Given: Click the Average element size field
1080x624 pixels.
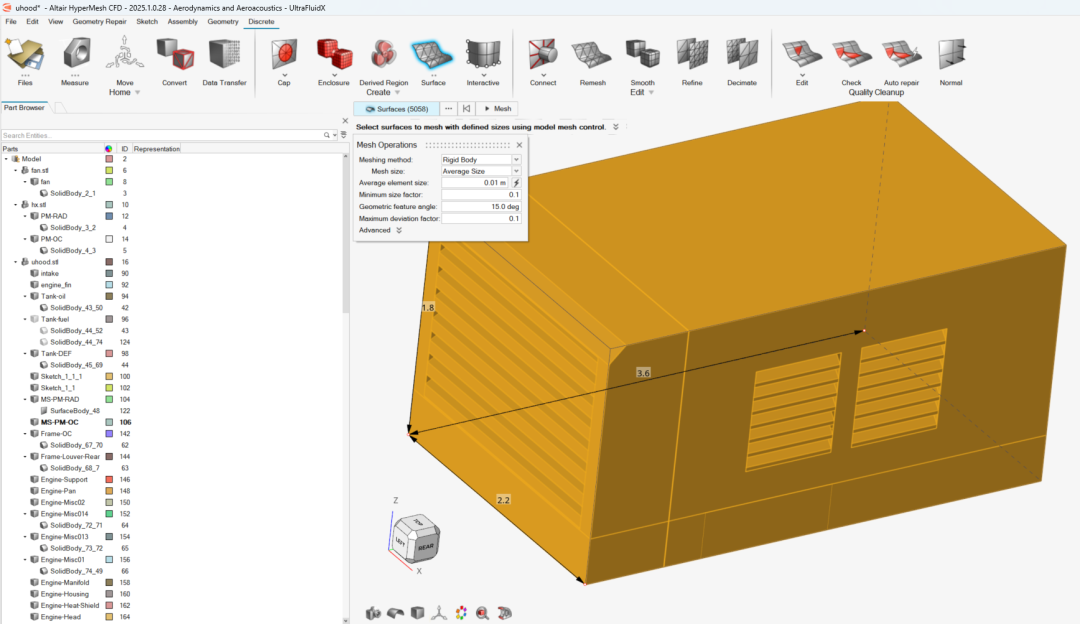Looking at the screenshot, I should pyautogui.click(x=474, y=183).
